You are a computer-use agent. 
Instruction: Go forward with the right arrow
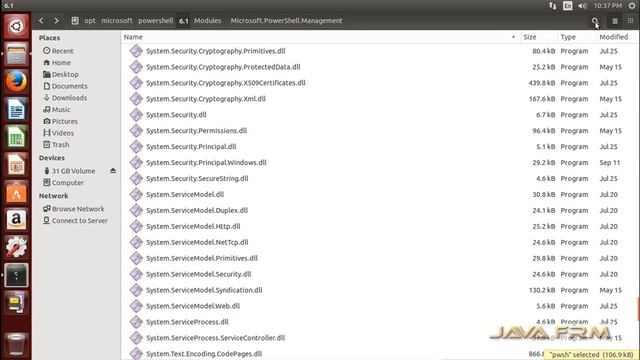tap(56, 20)
